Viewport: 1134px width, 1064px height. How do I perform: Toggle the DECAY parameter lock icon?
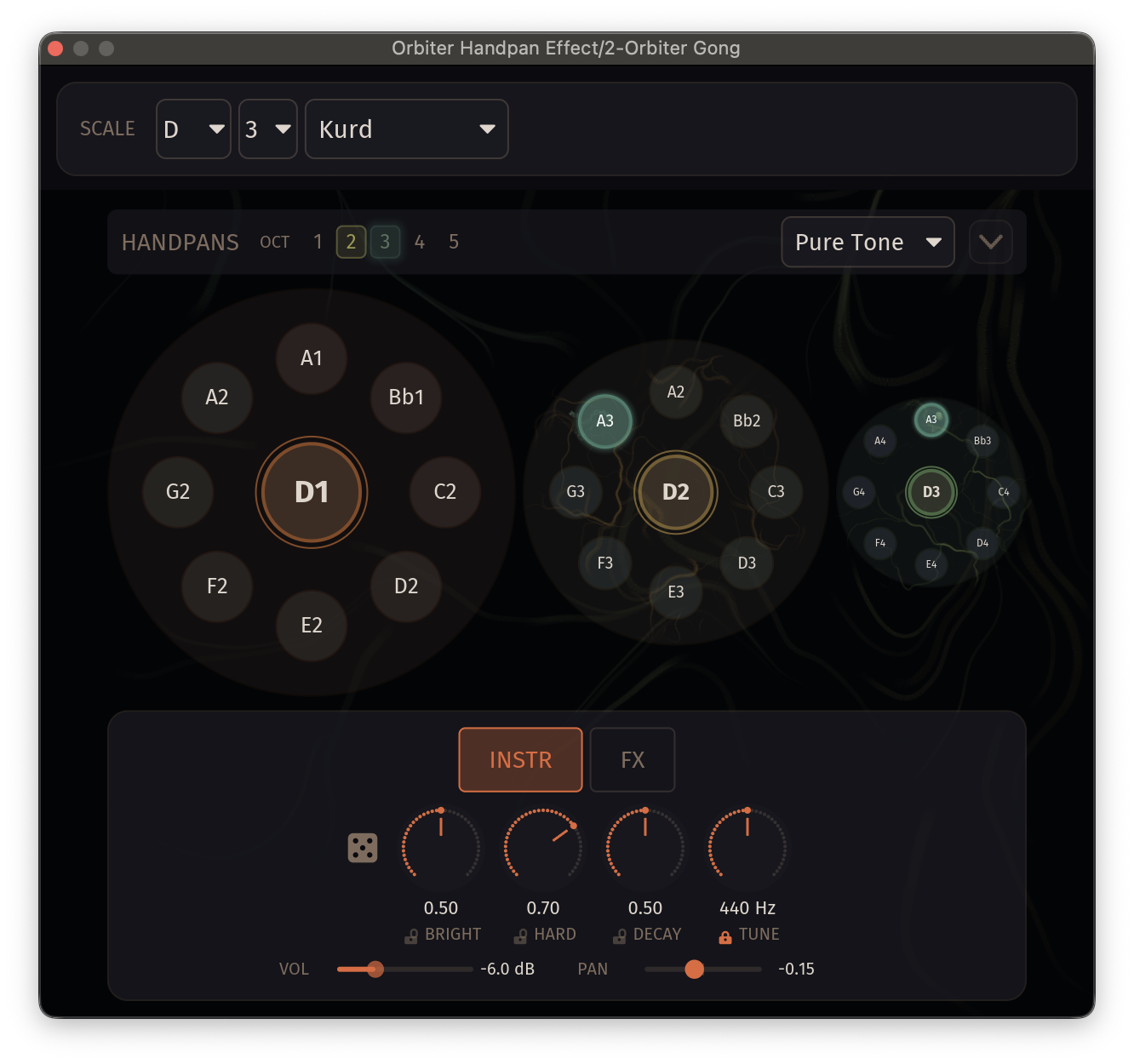coord(620,936)
